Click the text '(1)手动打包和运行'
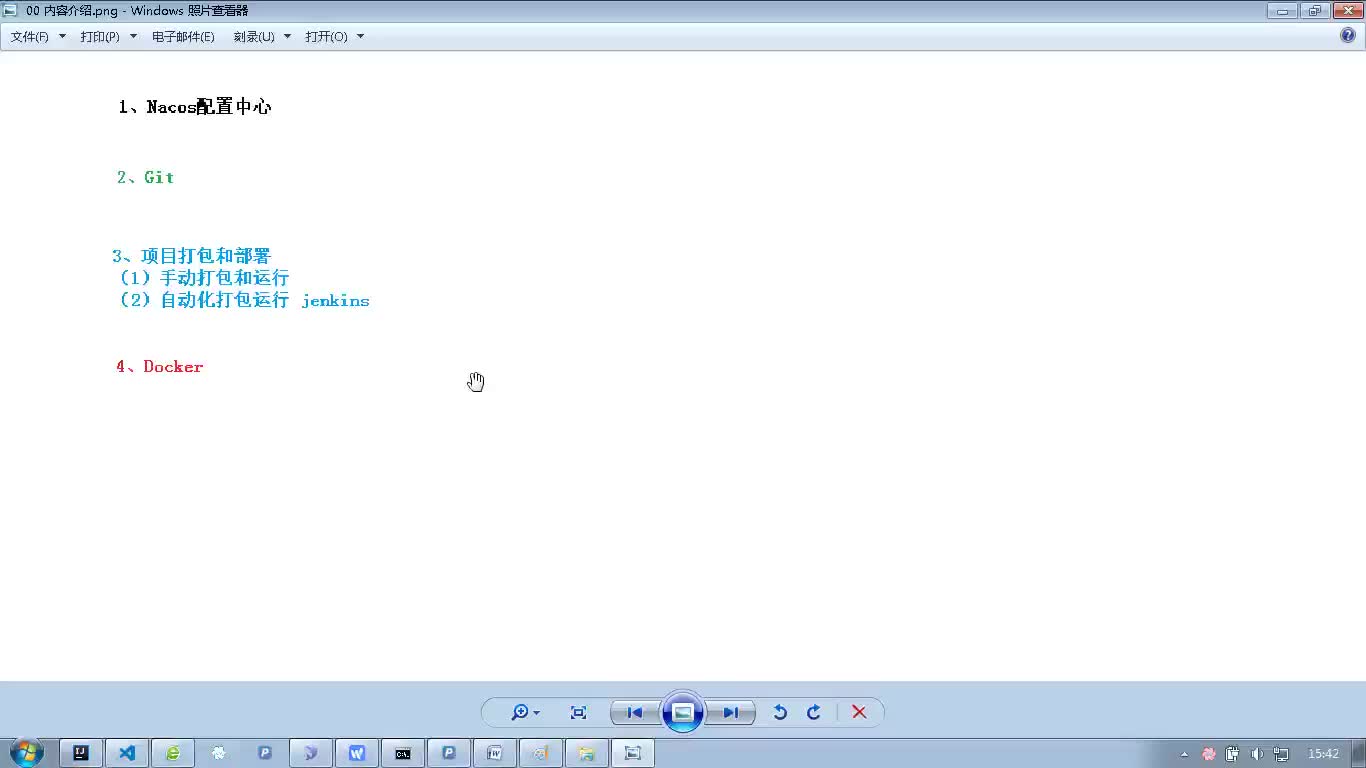 click(x=204, y=278)
